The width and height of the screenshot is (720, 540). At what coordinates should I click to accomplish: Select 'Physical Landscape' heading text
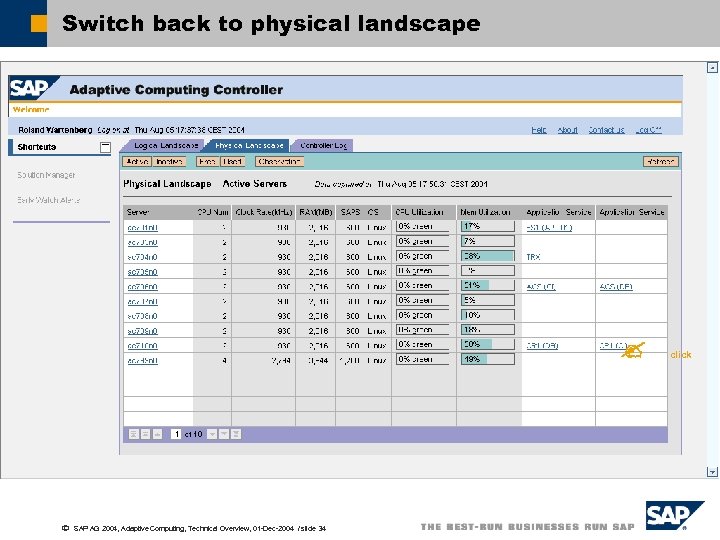167,184
